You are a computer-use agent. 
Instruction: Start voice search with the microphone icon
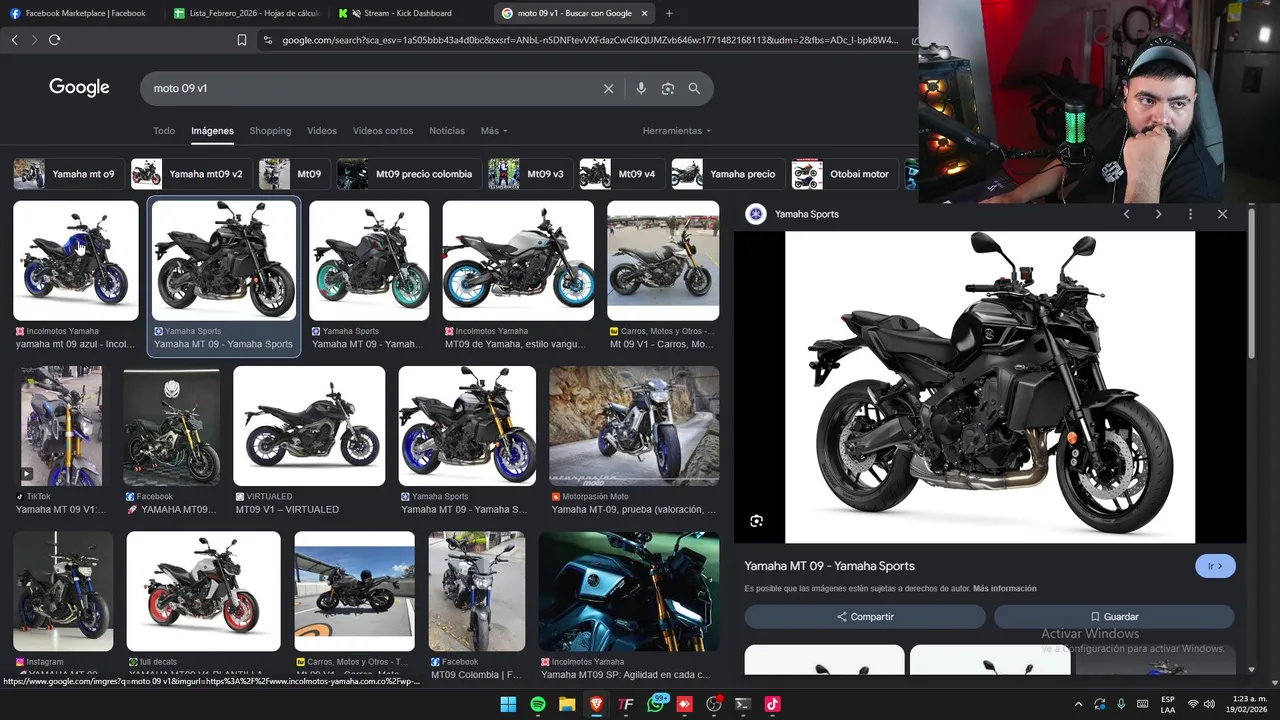(x=641, y=88)
